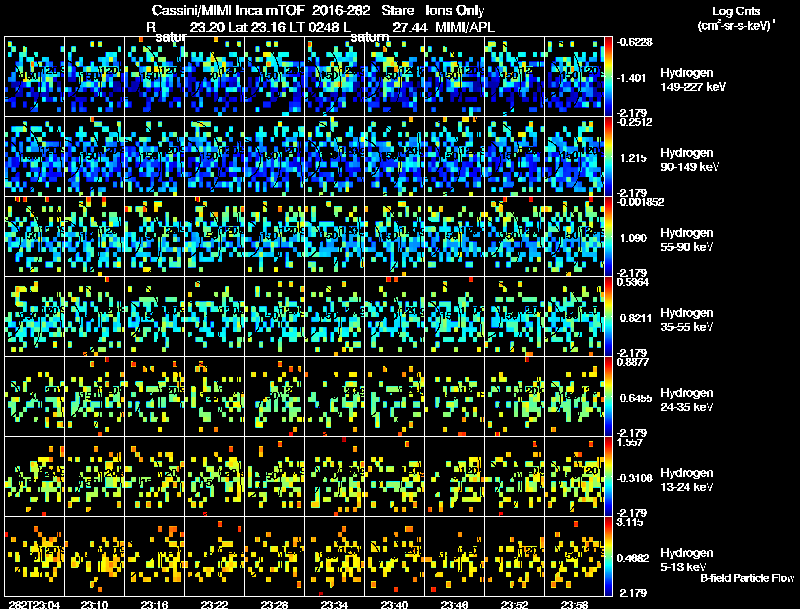Click the 'Ions Only' text in the title
The height and width of the screenshot is (609, 800).
(455, 10)
